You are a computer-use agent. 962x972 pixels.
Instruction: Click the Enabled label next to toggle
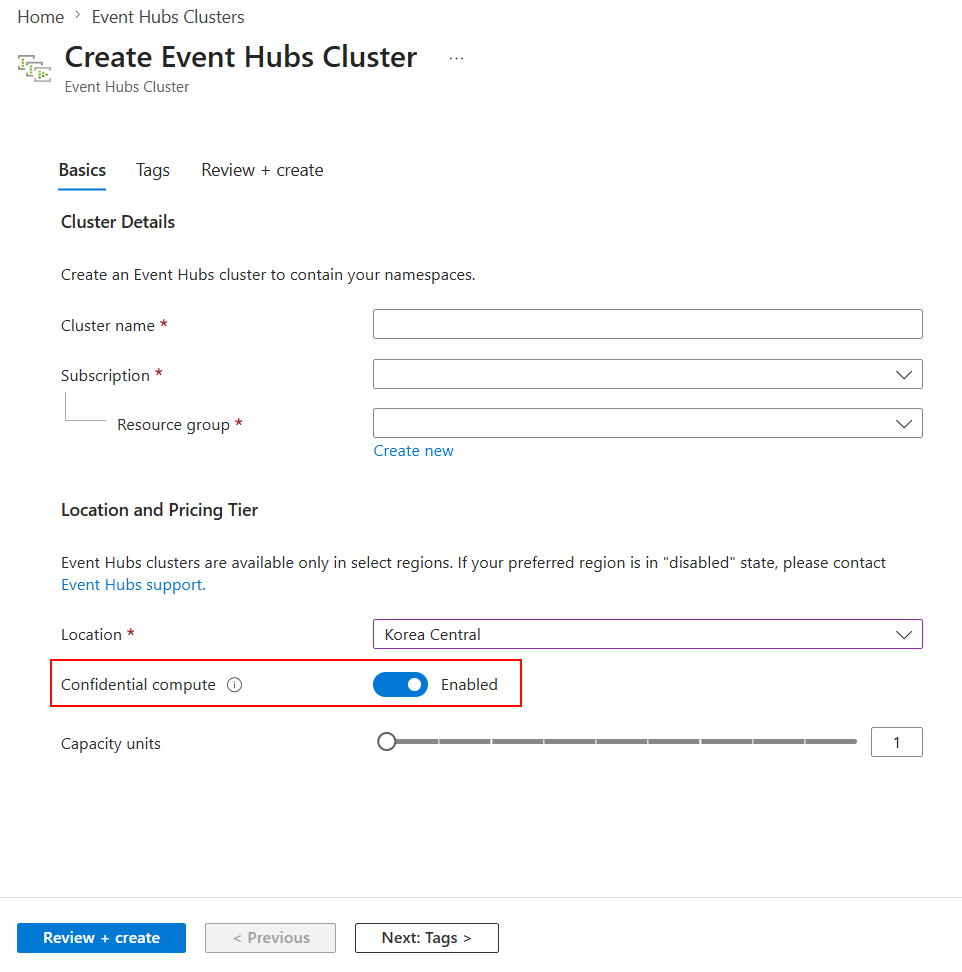(x=469, y=685)
